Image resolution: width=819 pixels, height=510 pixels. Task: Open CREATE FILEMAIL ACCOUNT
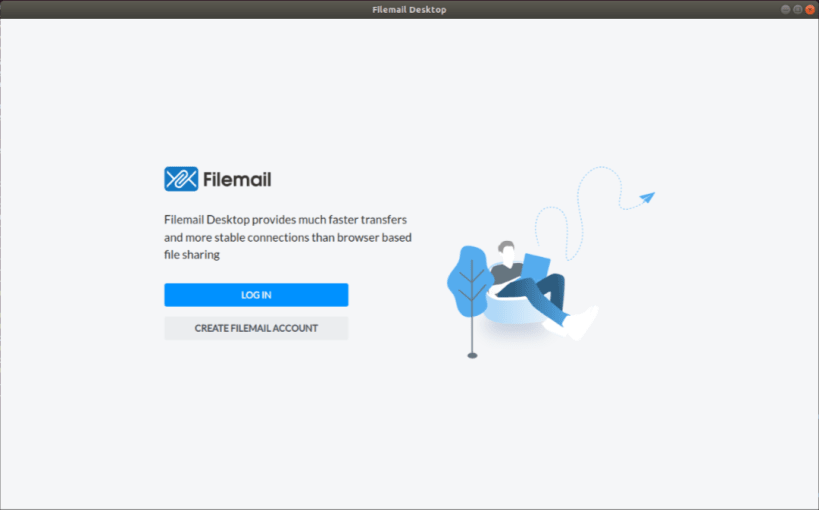click(x=256, y=328)
